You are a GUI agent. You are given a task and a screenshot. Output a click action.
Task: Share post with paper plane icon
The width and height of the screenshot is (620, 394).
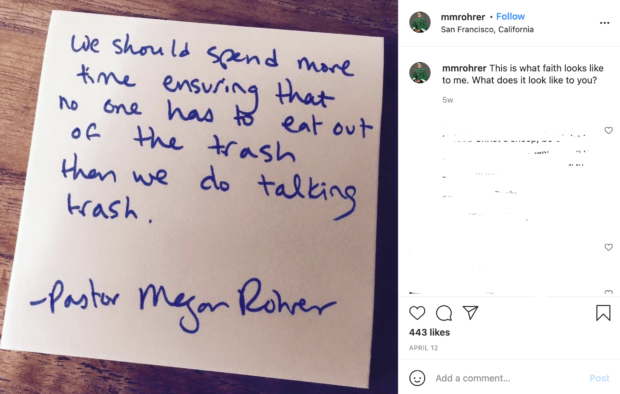click(471, 313)
